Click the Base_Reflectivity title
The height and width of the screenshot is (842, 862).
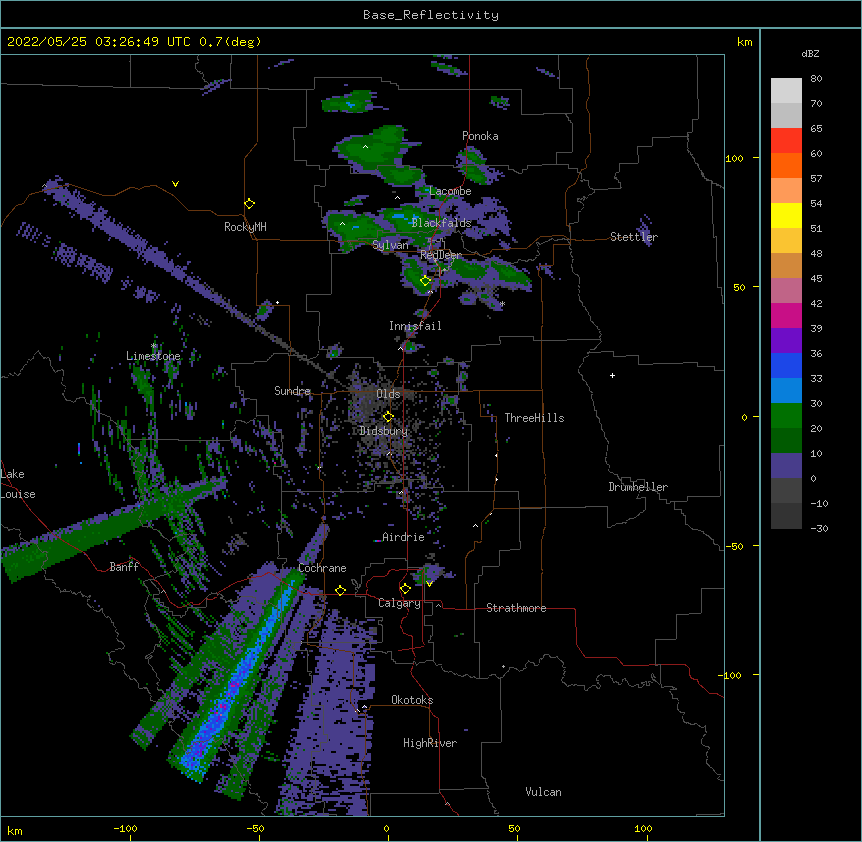(431, 15)
